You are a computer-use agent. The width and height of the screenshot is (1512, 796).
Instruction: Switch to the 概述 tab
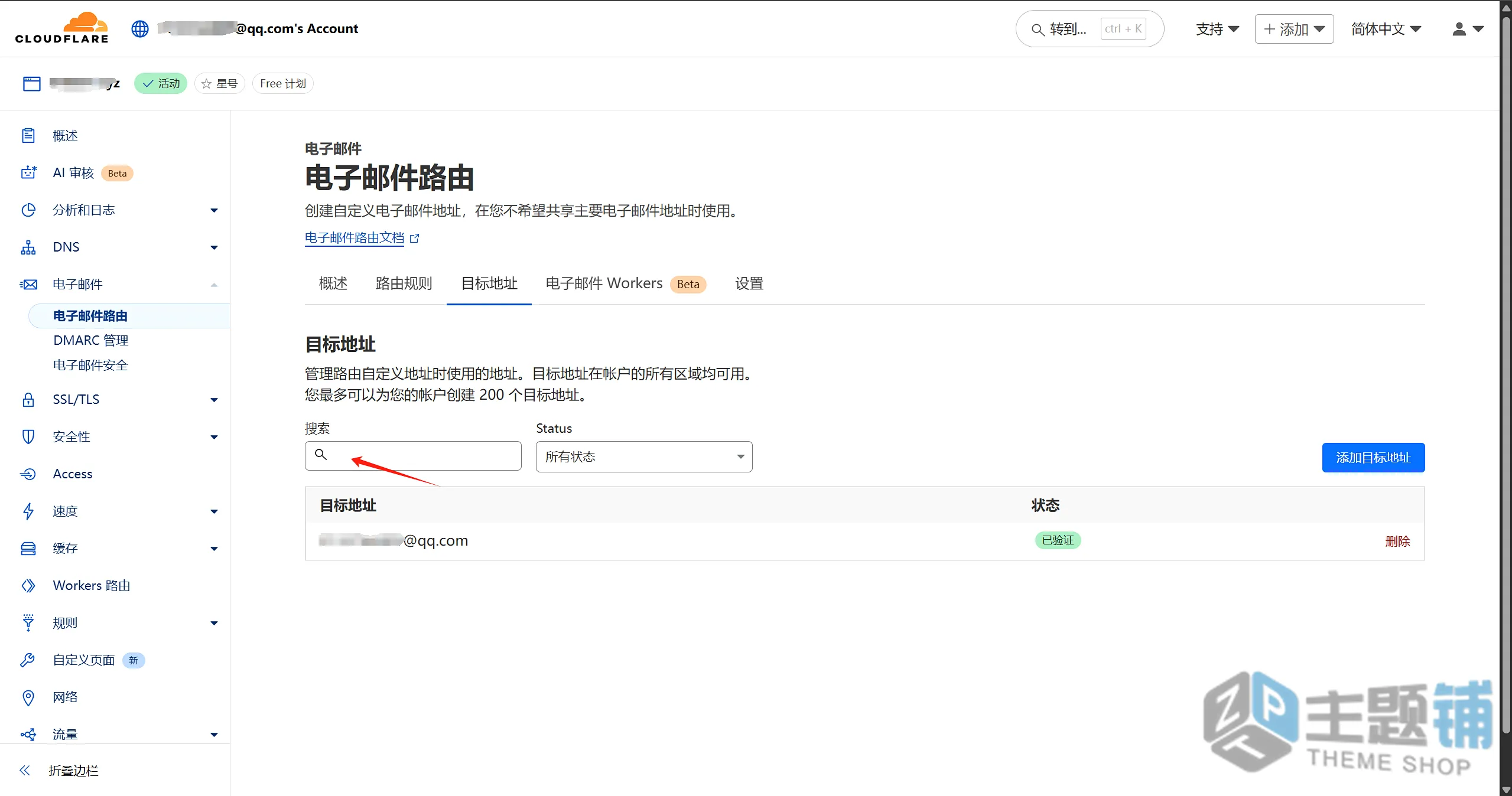pyautogui.click(x=333, y=284)
